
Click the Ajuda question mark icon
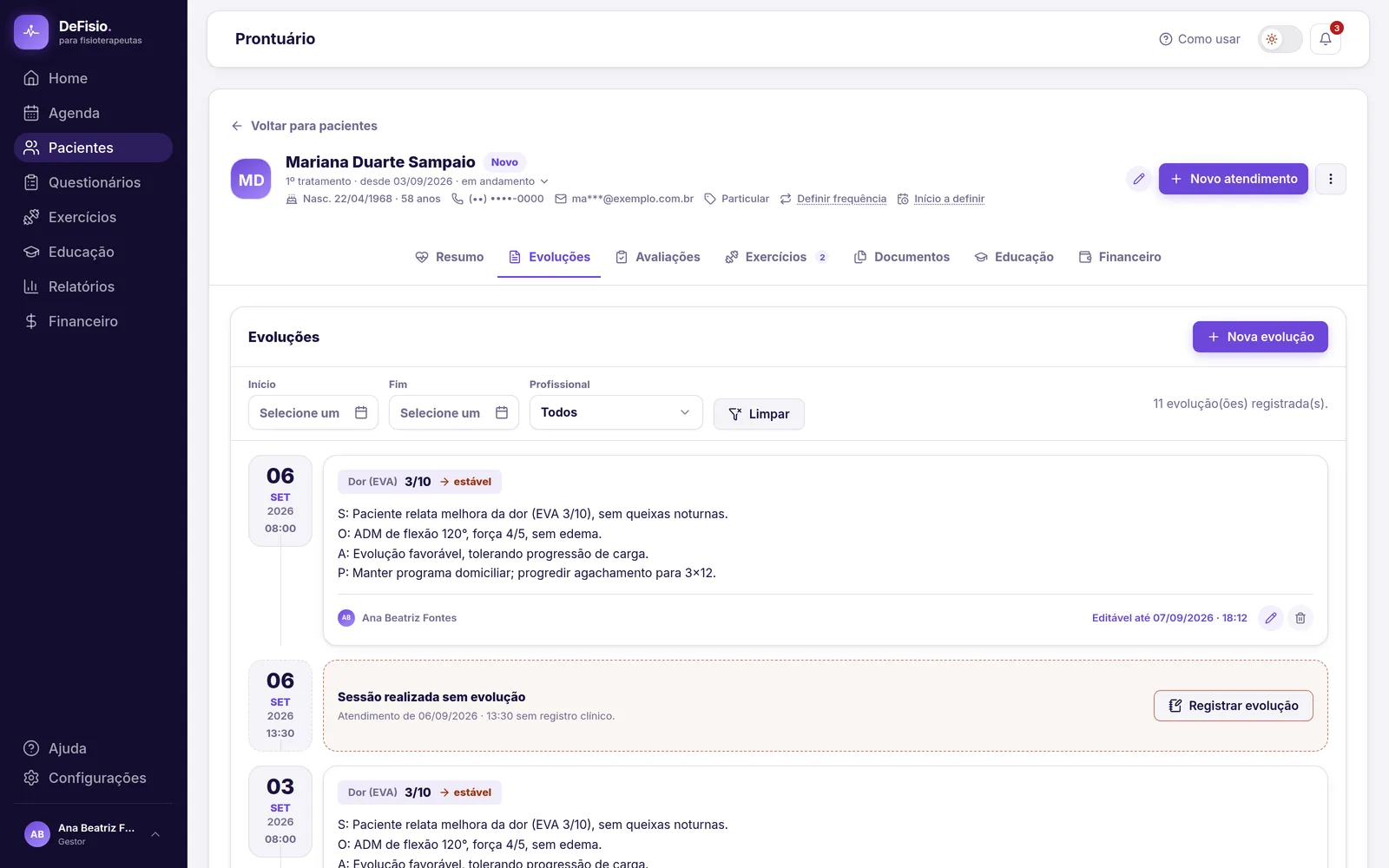[x=31, y=748]
